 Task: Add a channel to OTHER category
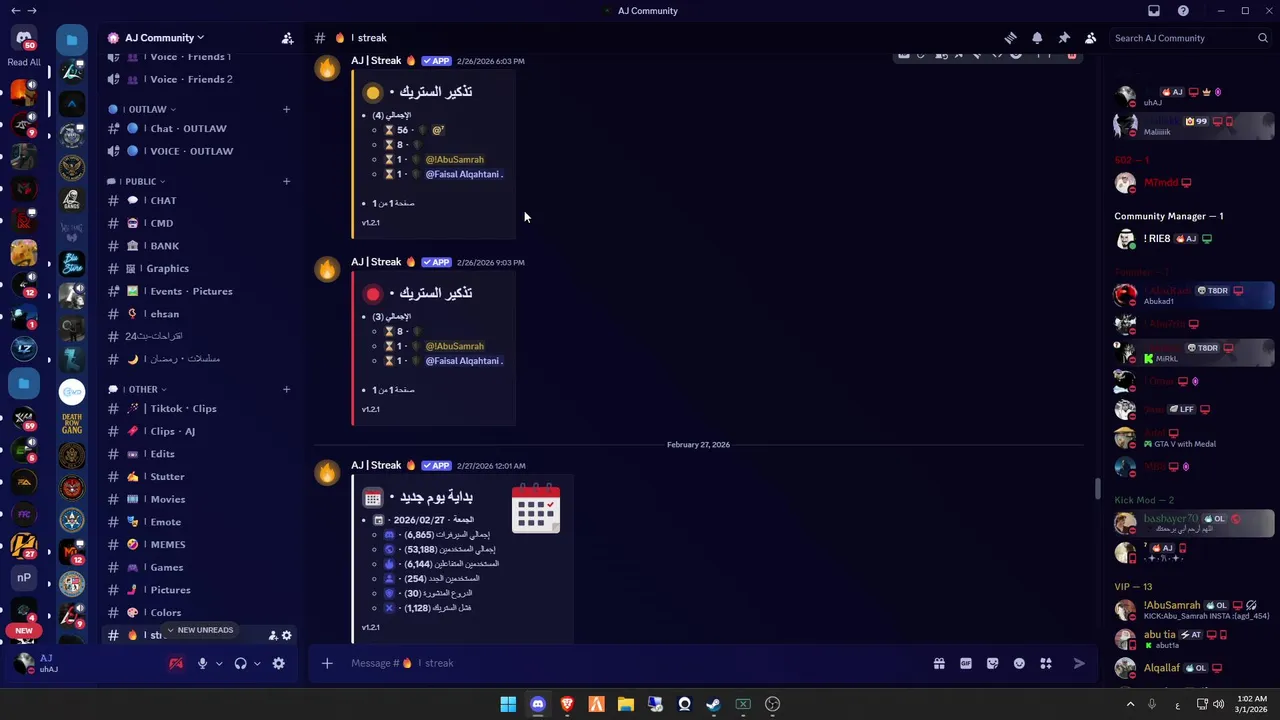pyautogui.click(x=286, y=389)
